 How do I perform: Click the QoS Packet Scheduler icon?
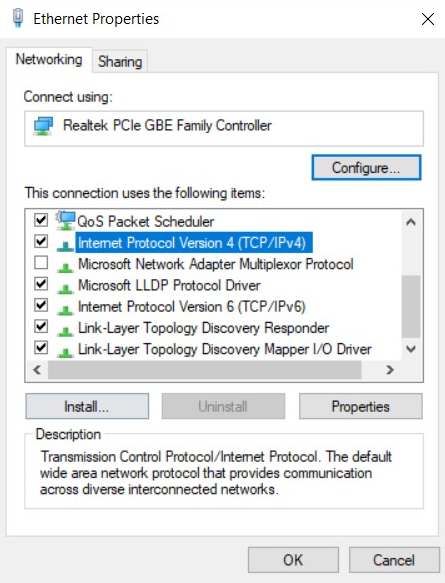point(65,221)
